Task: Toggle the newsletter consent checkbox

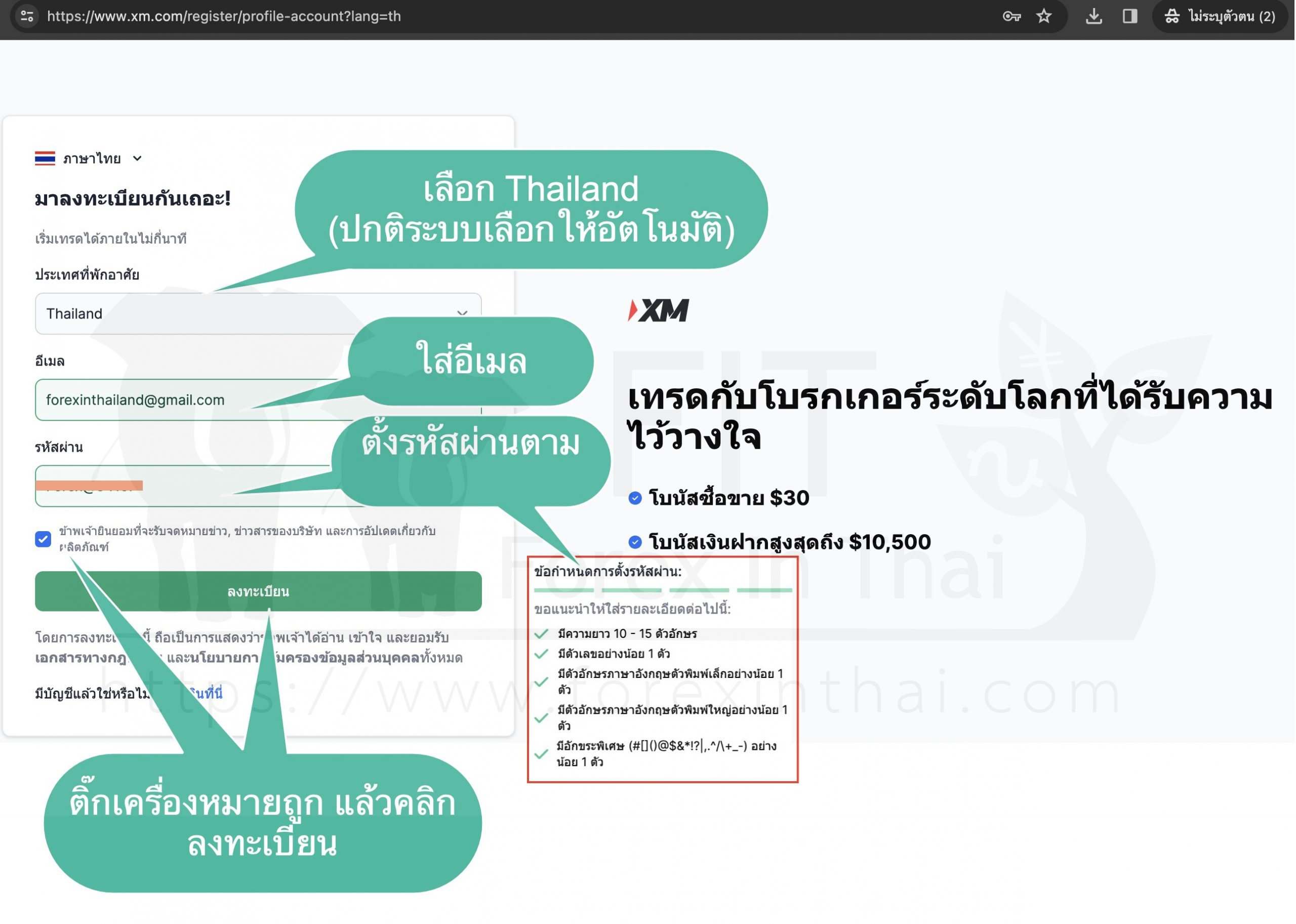Action: pyautogui.click(x=43, y=539)
